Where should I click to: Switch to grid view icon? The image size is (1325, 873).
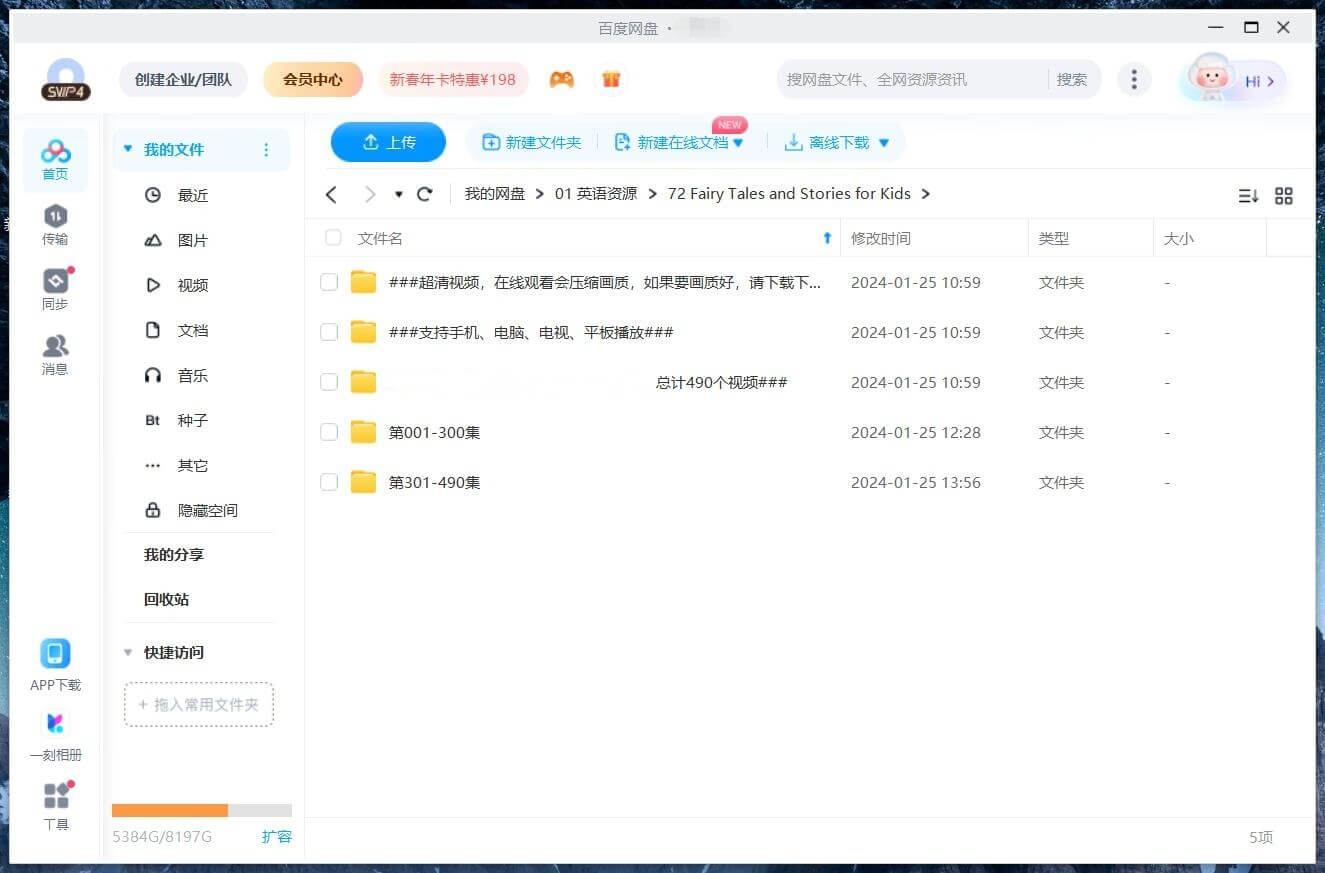pyautogui.click(x=1284, y=196)
